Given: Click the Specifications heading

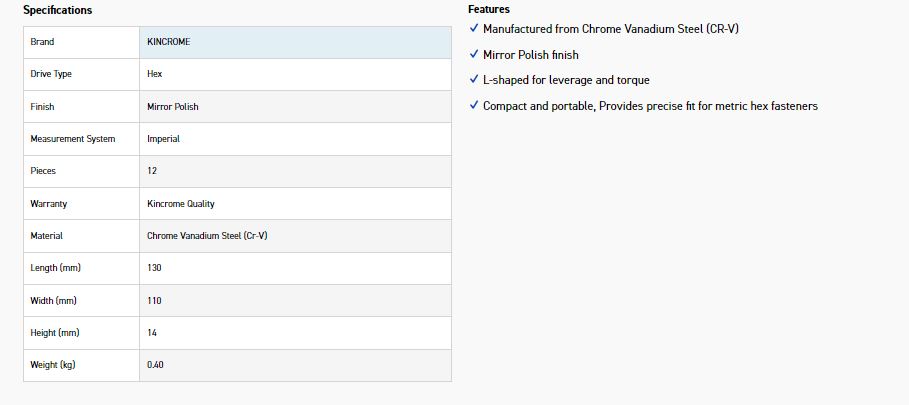Looking at the screenshot, I should pos(57,10).
